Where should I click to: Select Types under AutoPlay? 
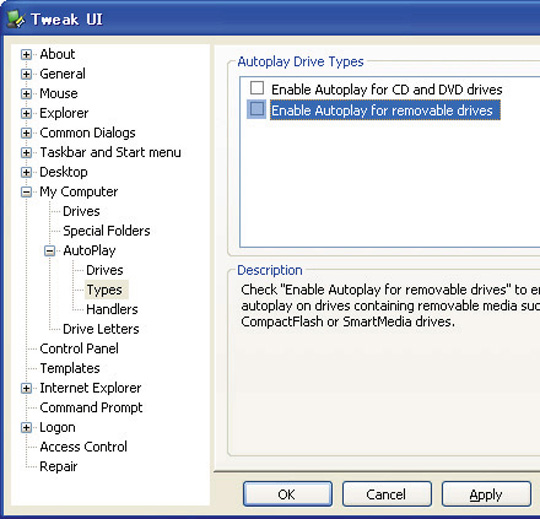click(x=104, y=290)
